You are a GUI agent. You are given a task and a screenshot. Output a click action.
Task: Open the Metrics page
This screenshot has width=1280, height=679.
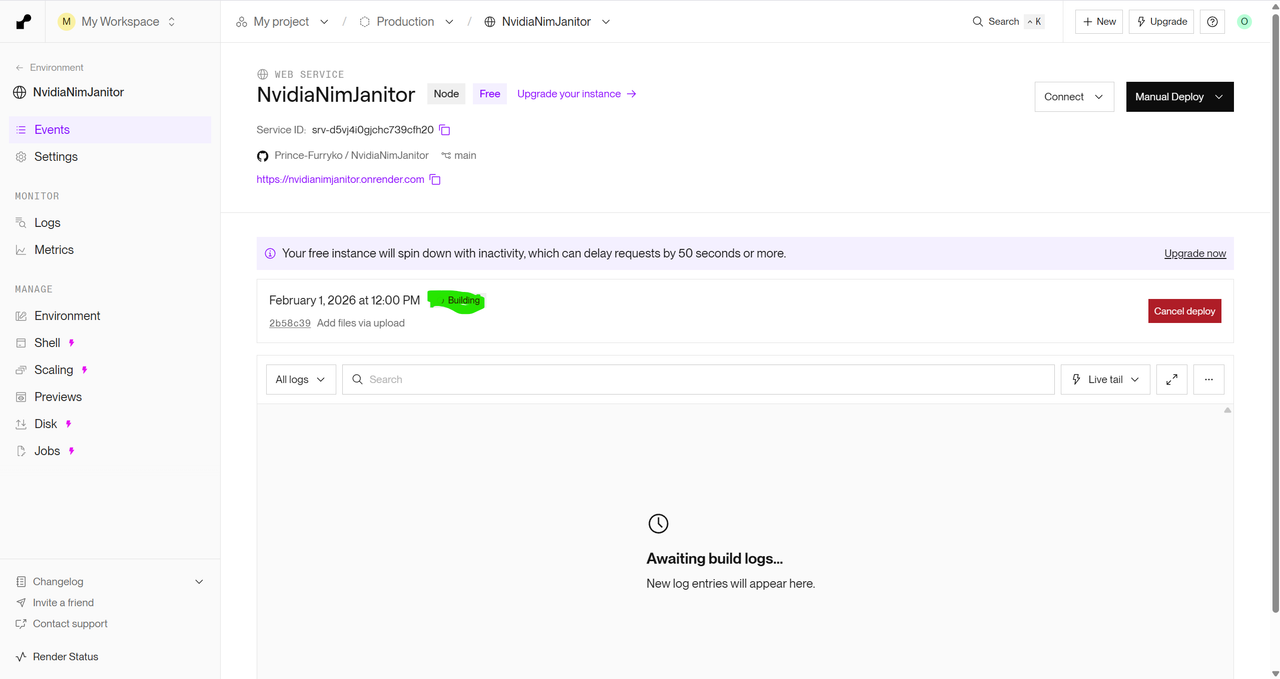coord(110,250)
